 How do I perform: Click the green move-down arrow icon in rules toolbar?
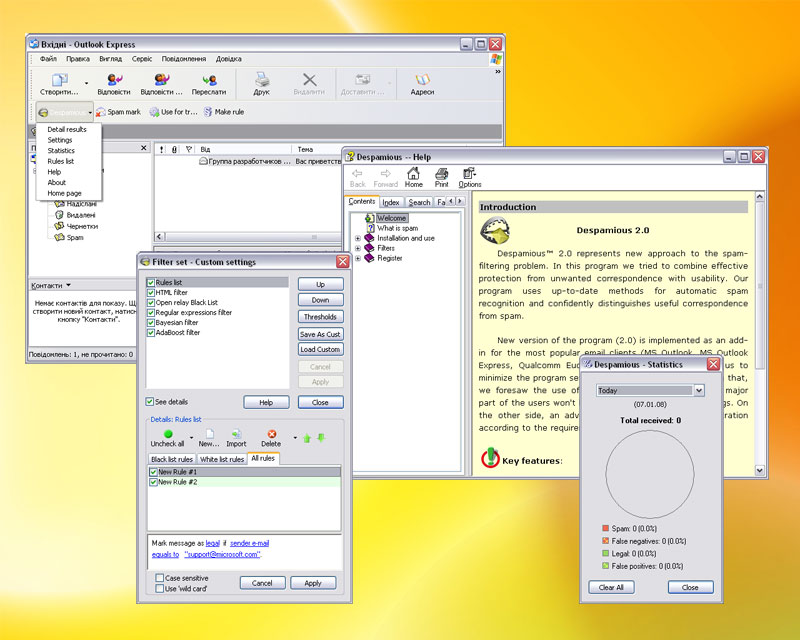click(x=321, y=437)
